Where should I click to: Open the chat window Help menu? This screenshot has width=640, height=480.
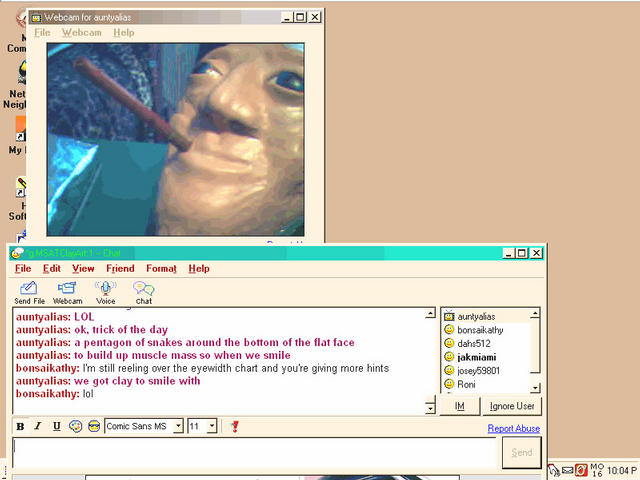pos(199,269)
